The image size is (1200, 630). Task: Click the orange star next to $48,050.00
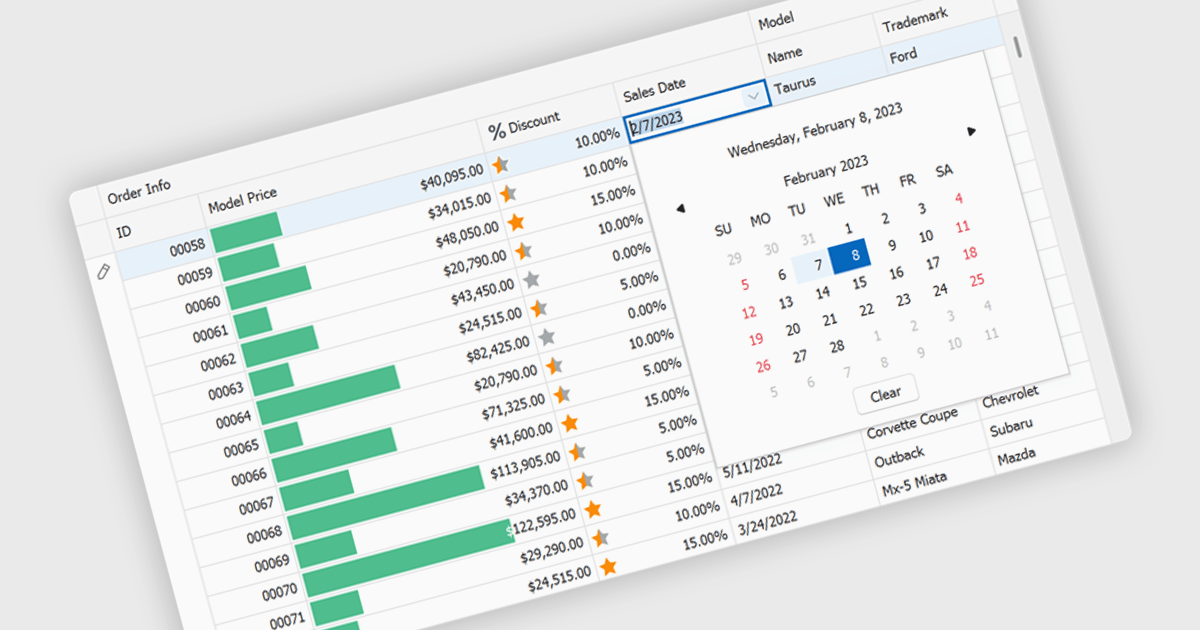tap(515, 222)
